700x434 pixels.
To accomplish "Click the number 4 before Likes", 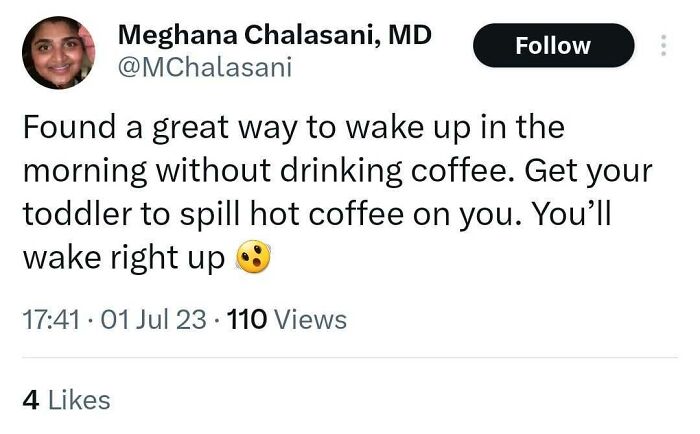I will 30,401.
